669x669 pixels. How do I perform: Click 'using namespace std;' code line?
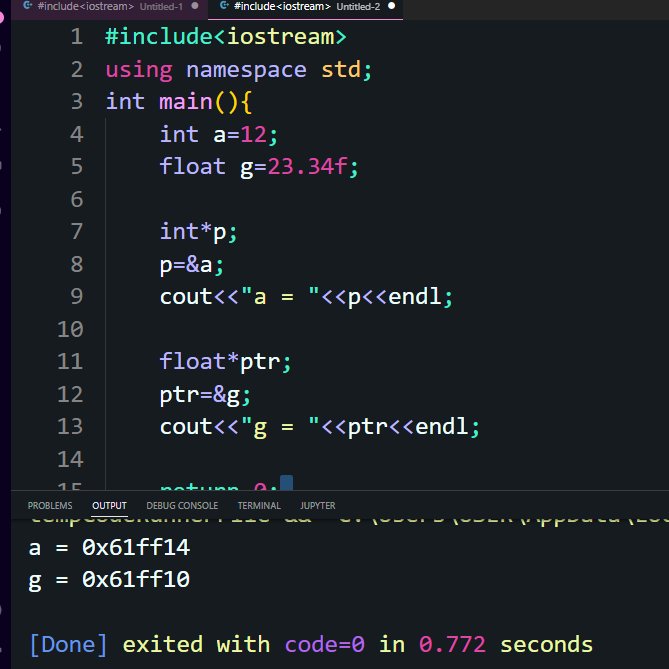[239, 70]
